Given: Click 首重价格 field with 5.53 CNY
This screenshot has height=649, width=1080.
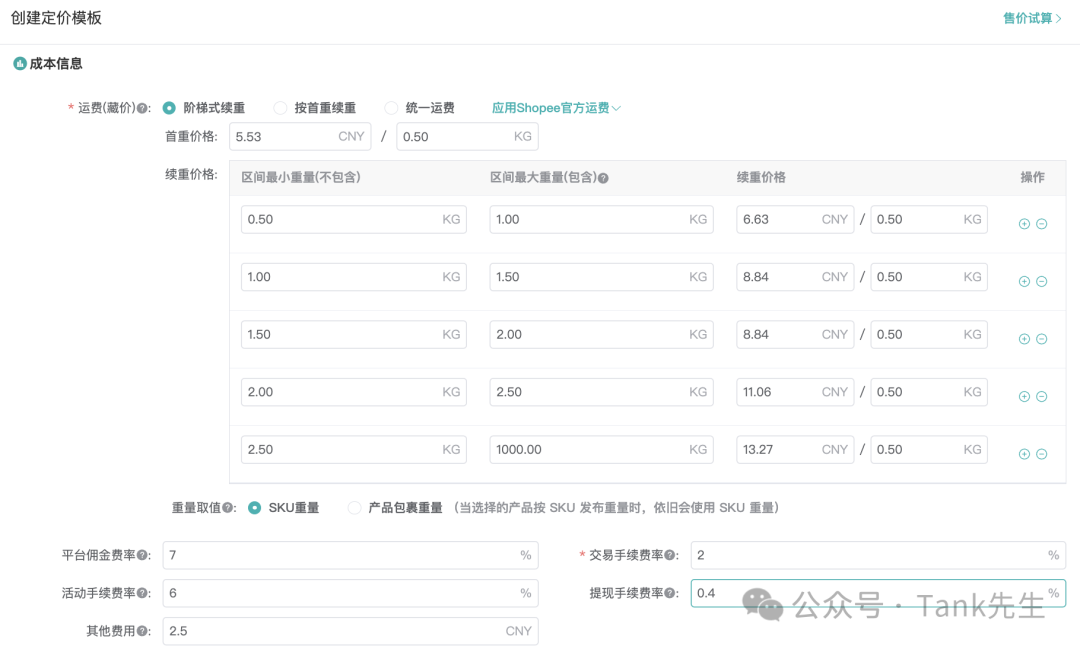Looking at the screenshot, I should coord(300,136).
